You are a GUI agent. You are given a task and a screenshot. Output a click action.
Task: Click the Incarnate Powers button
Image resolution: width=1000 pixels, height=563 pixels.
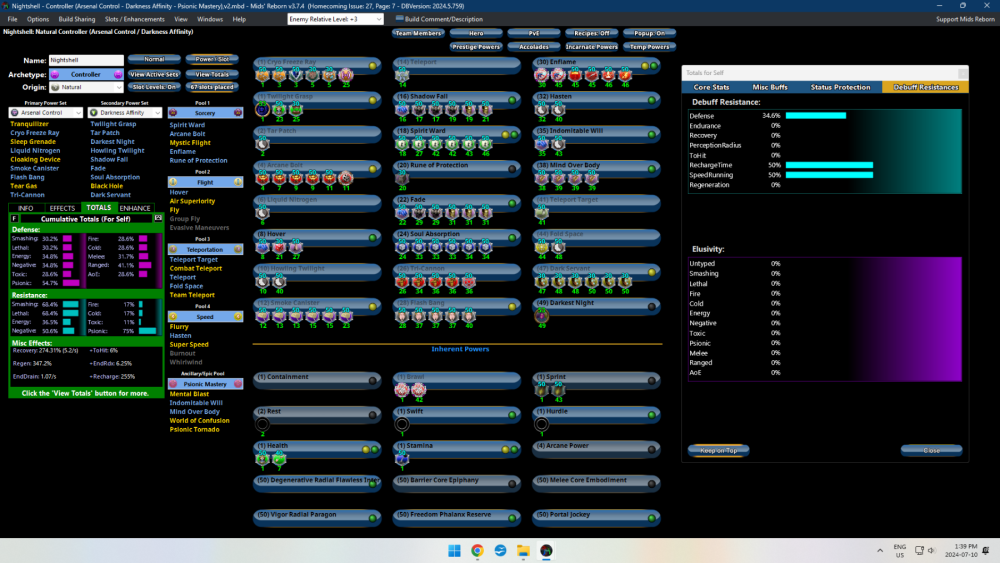591,47
